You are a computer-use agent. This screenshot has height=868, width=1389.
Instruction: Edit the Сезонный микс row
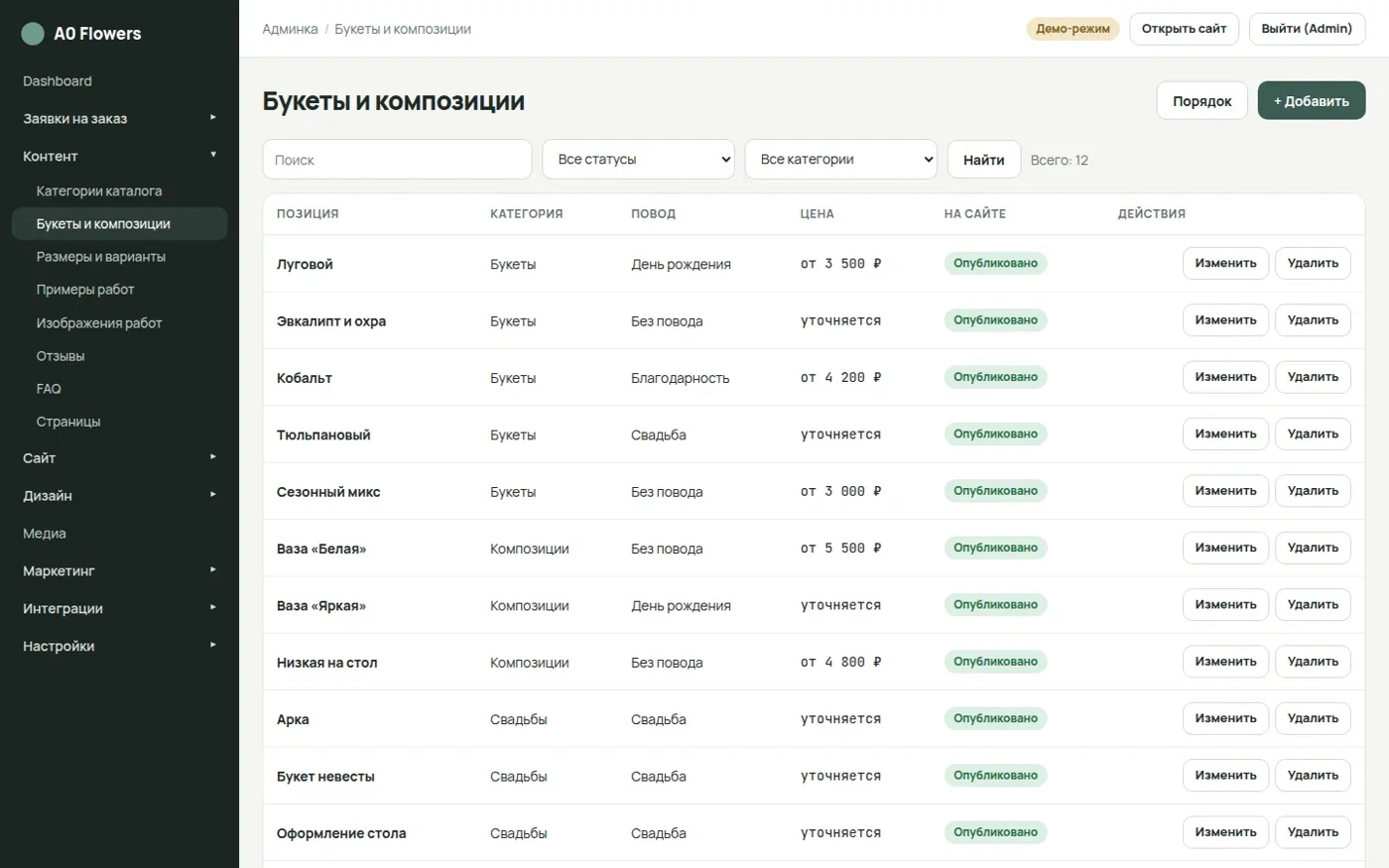(x=1225, y=491)
